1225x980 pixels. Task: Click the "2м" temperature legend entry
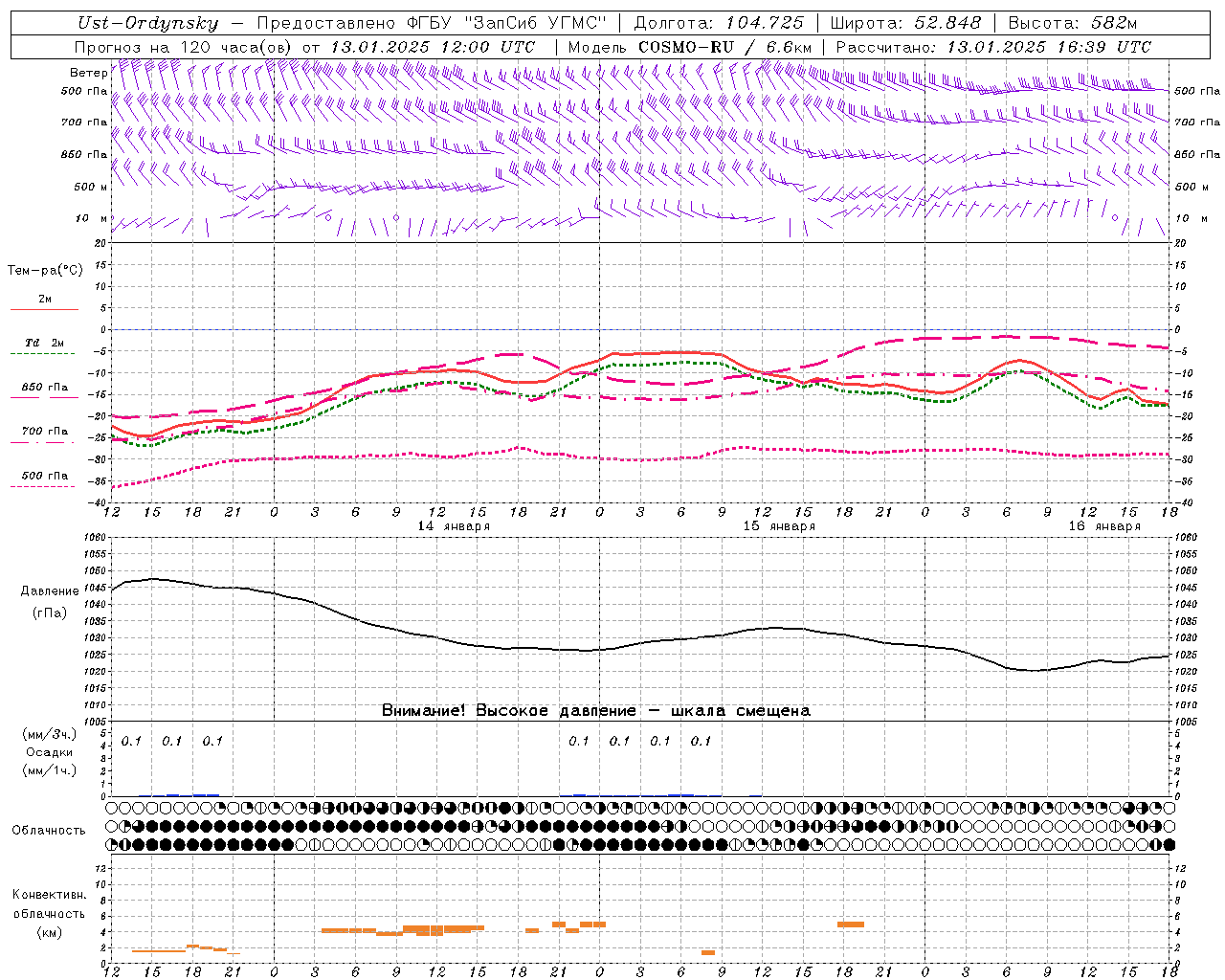(45, 300)
